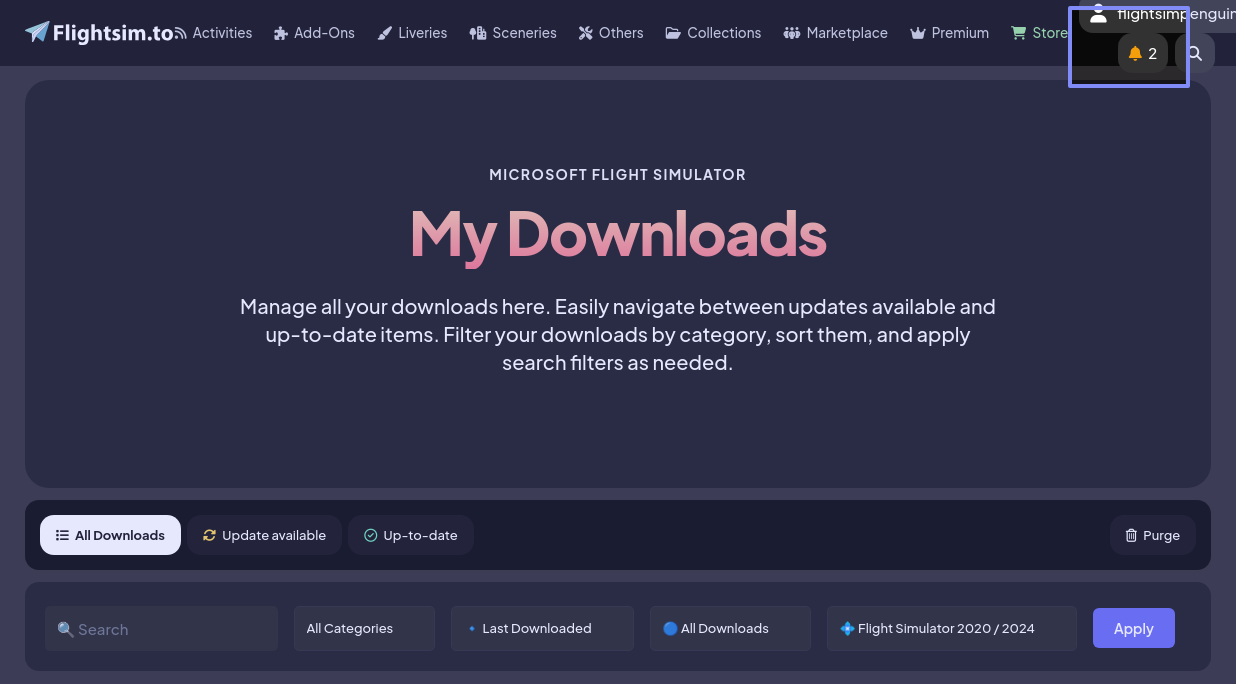Open the user profile account icon

click(x=1099, y=14)
